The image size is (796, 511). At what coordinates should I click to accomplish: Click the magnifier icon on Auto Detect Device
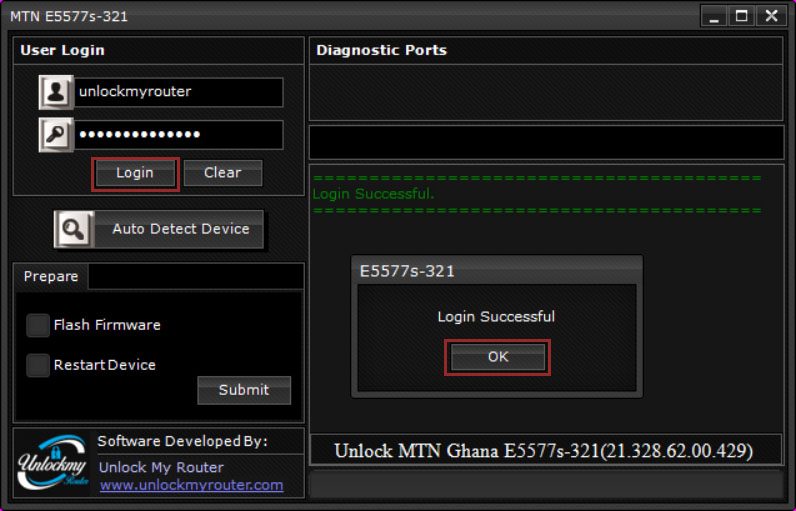(74, 229)
